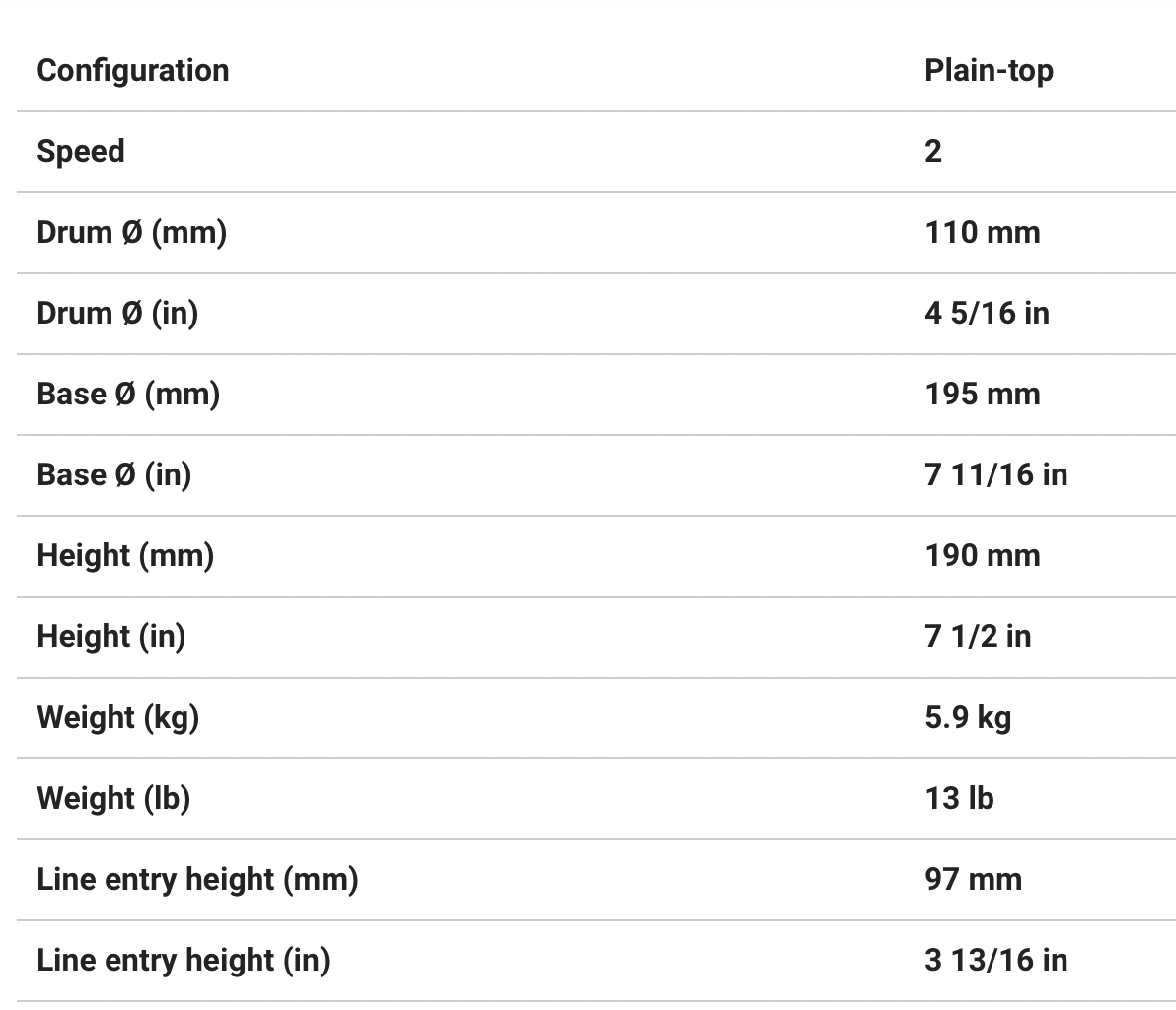Select the 195 mm base diameter value
The height and width of the screenshot is (1010, 1176).
point(983,395)
